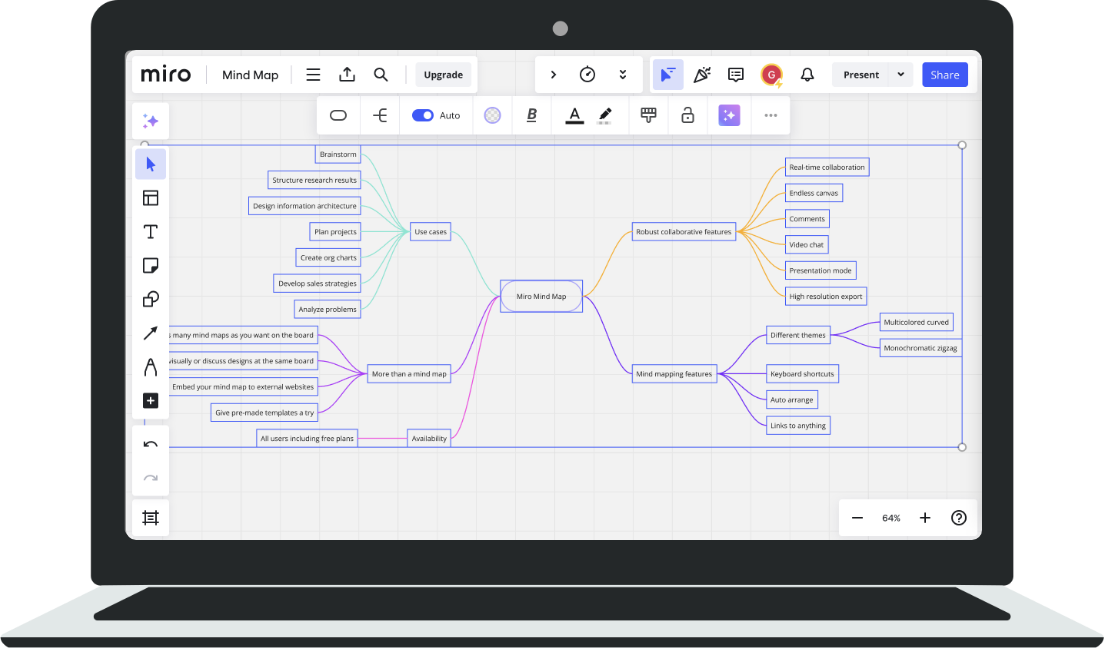Undo the last action
The image size is (1104, 648).
tap(151, 444)
